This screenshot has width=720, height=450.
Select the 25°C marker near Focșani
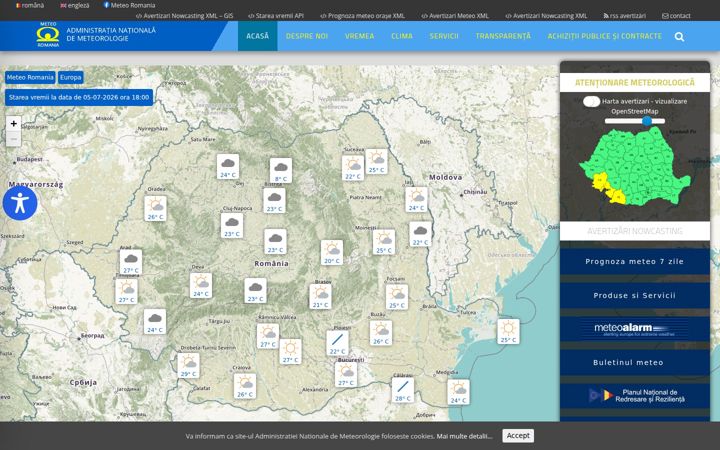[x=397, y=297]
